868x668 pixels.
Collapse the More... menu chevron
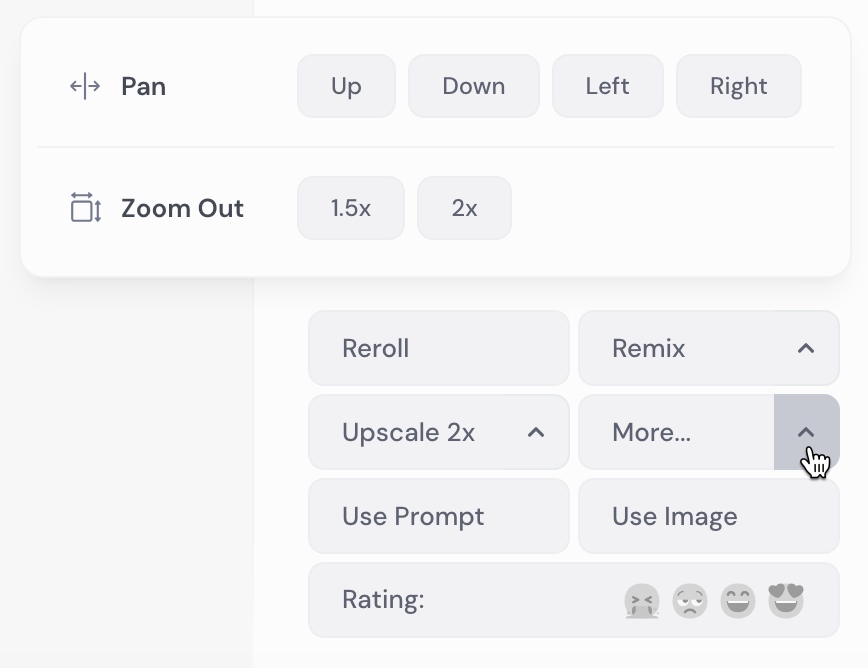[806, 432]
